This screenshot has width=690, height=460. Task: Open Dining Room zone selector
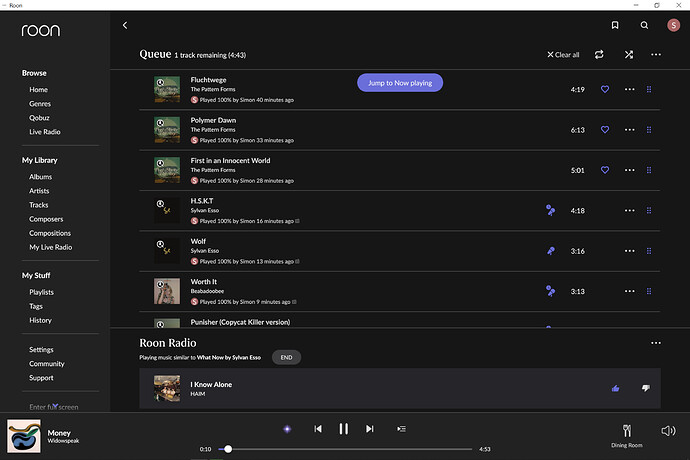(629, 432)
